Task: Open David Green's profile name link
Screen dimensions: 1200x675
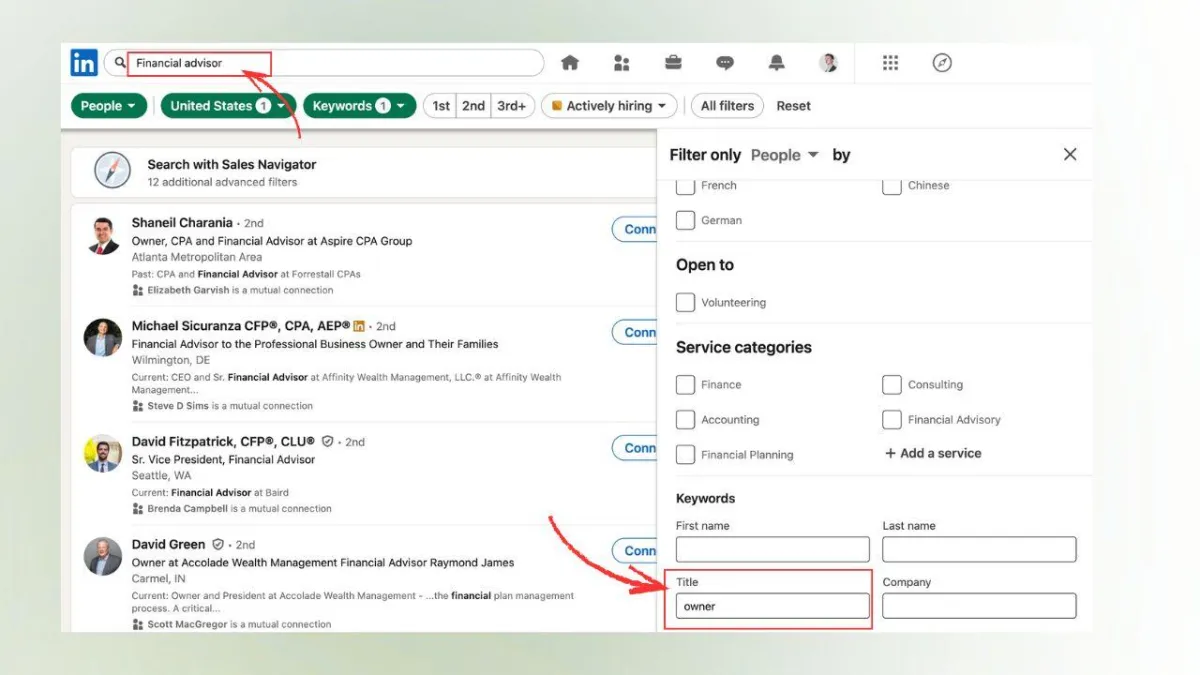Action: pos(168,544)
